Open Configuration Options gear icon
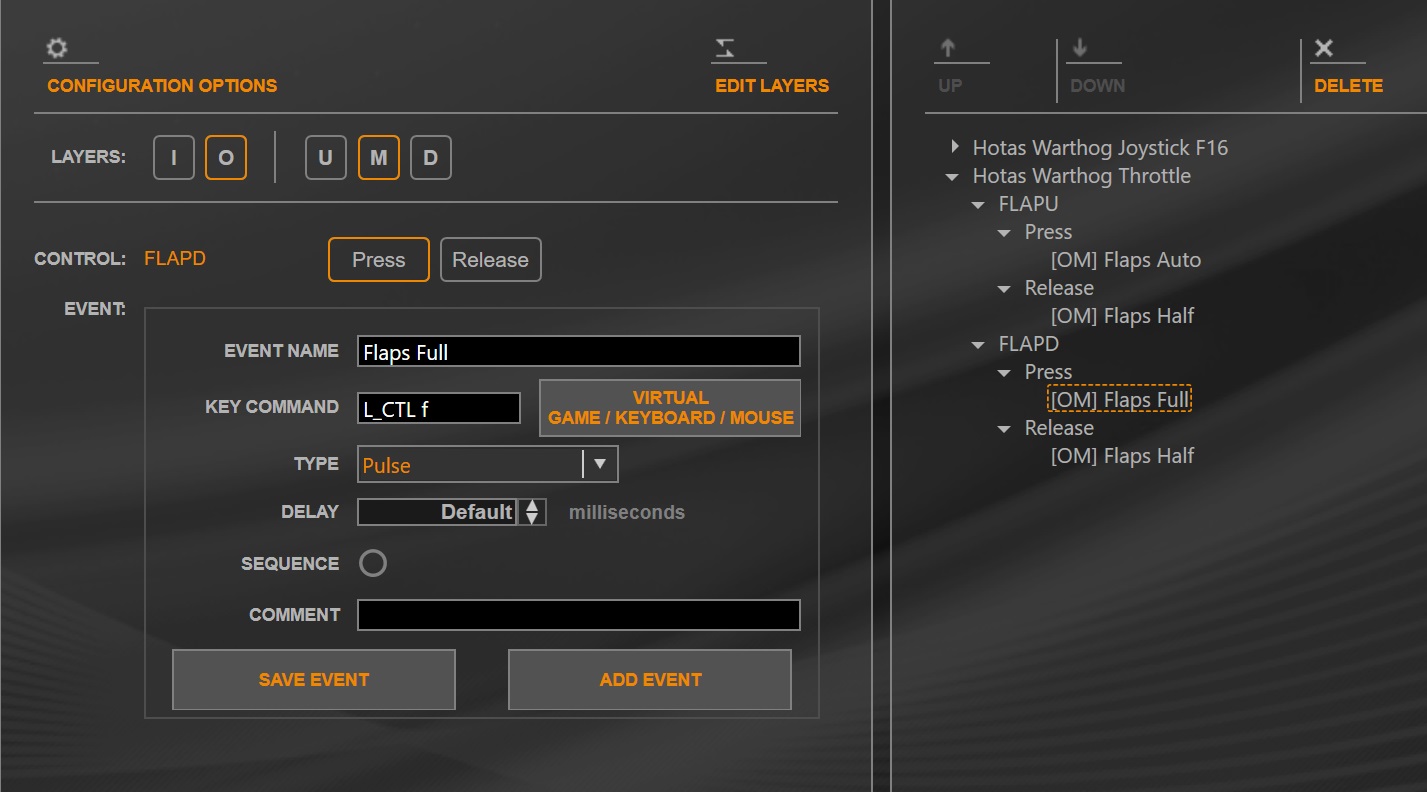The image size is (1427, 792). click(57, 48)
